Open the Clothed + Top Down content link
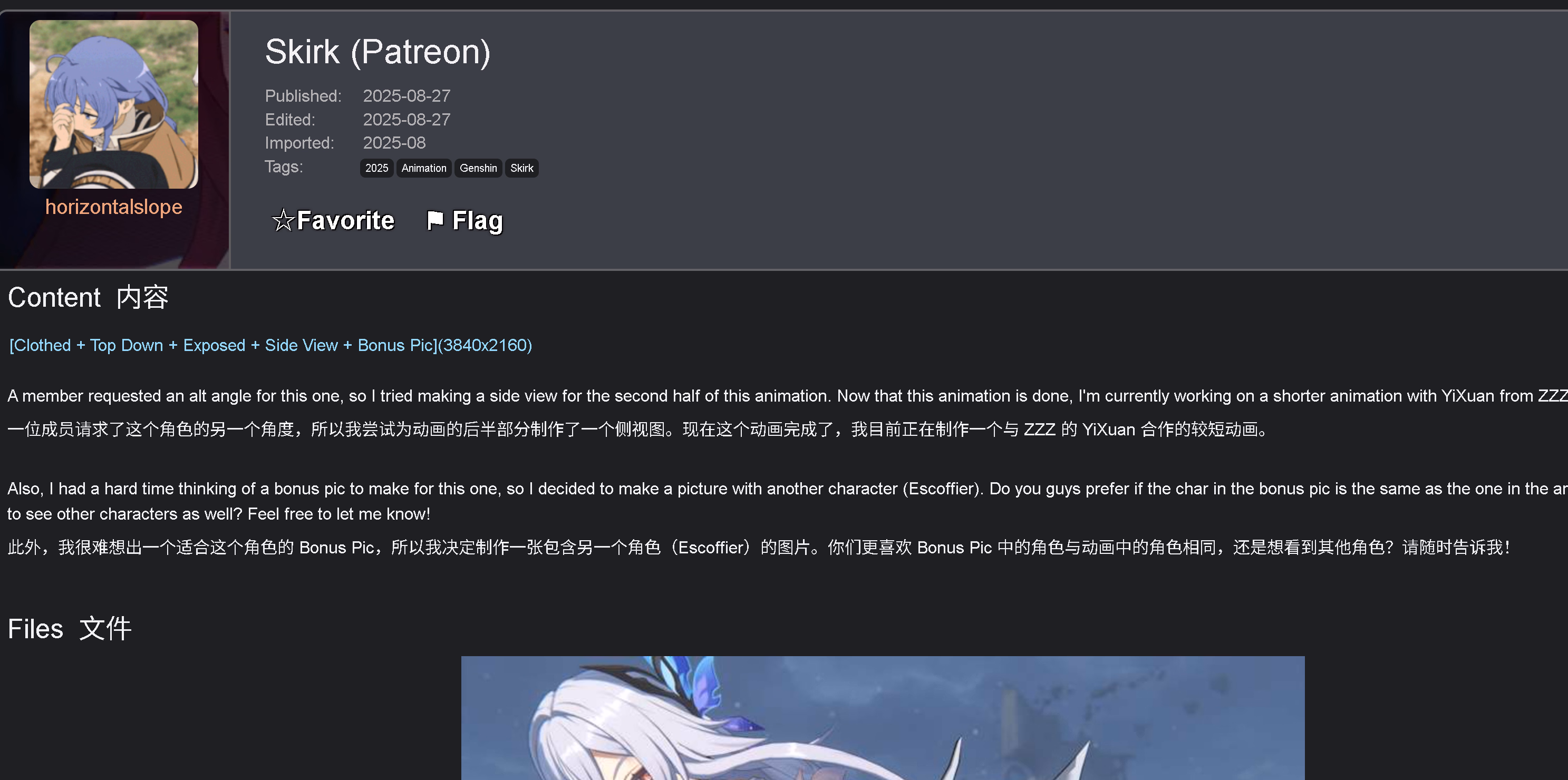Viewport: 1568px width, 780px height. pos(271,345)
